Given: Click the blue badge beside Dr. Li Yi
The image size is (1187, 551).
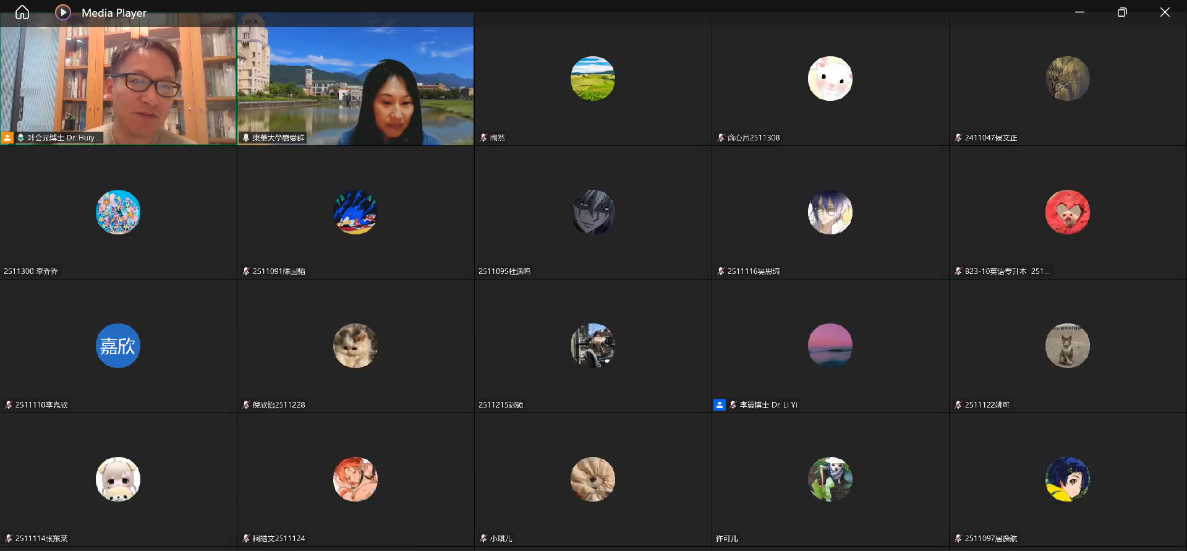Looking at the screenshot, I should [719, 405].
